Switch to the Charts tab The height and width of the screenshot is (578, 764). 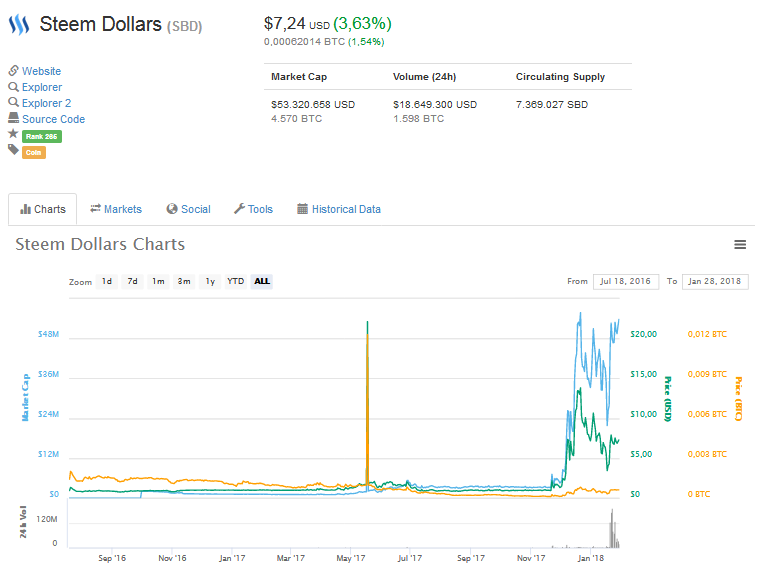click(x=42, y=209)
